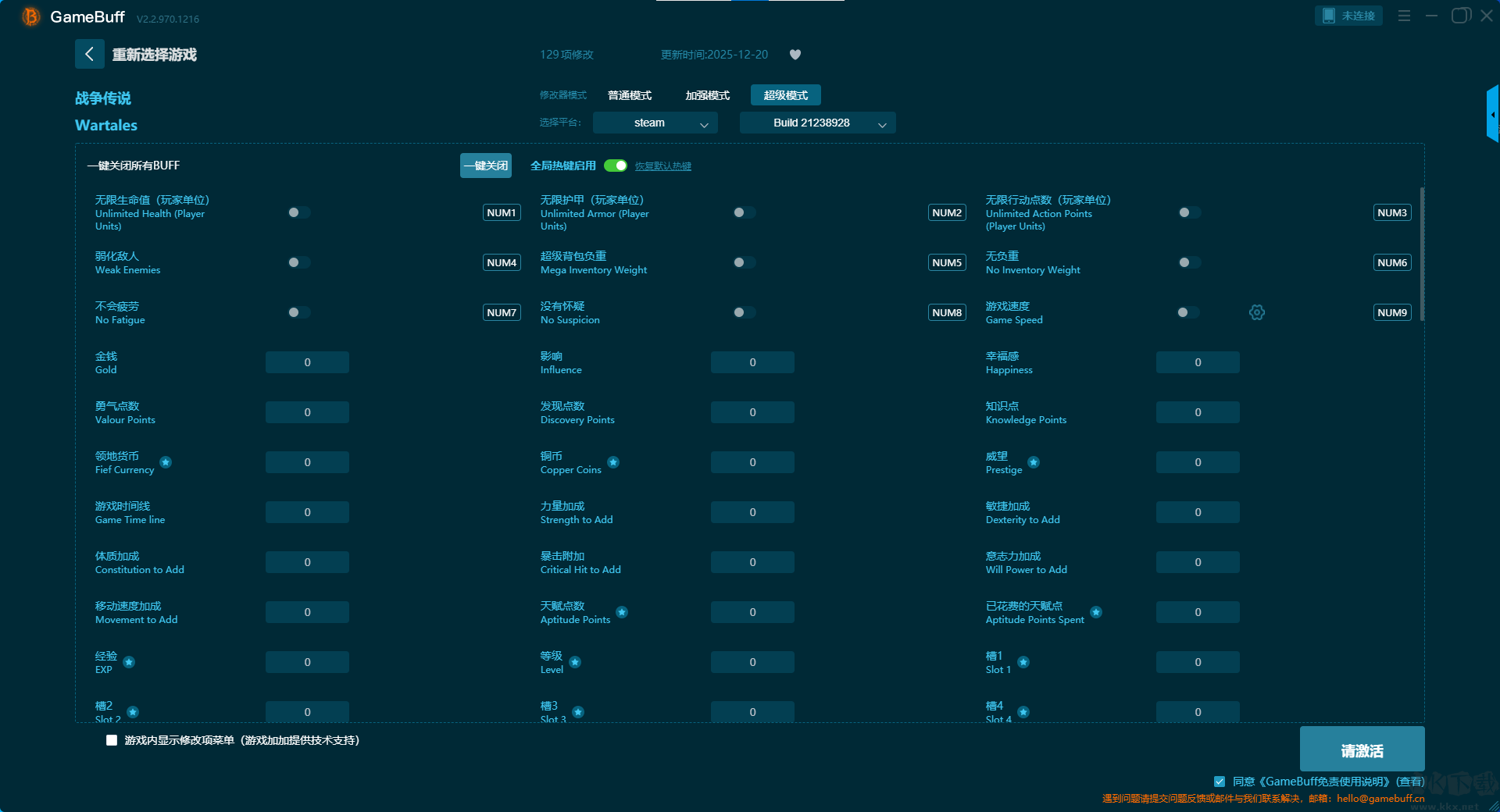Click star icon next to Fief Currency
Image resolution: width=1500 pixels, height=812 pixels.
click(166, 462)
